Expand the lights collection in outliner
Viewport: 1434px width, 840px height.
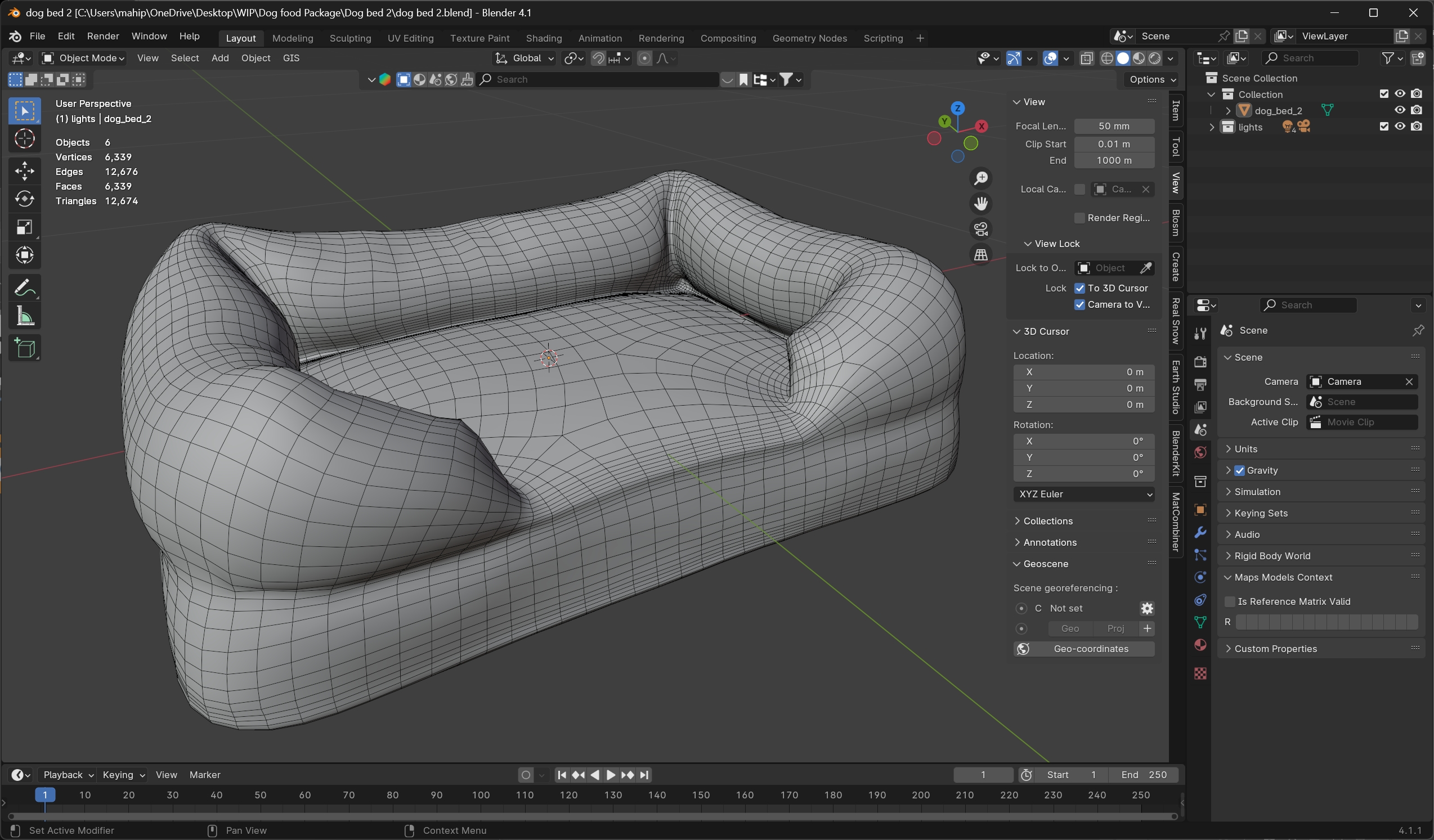(1212, 127)
